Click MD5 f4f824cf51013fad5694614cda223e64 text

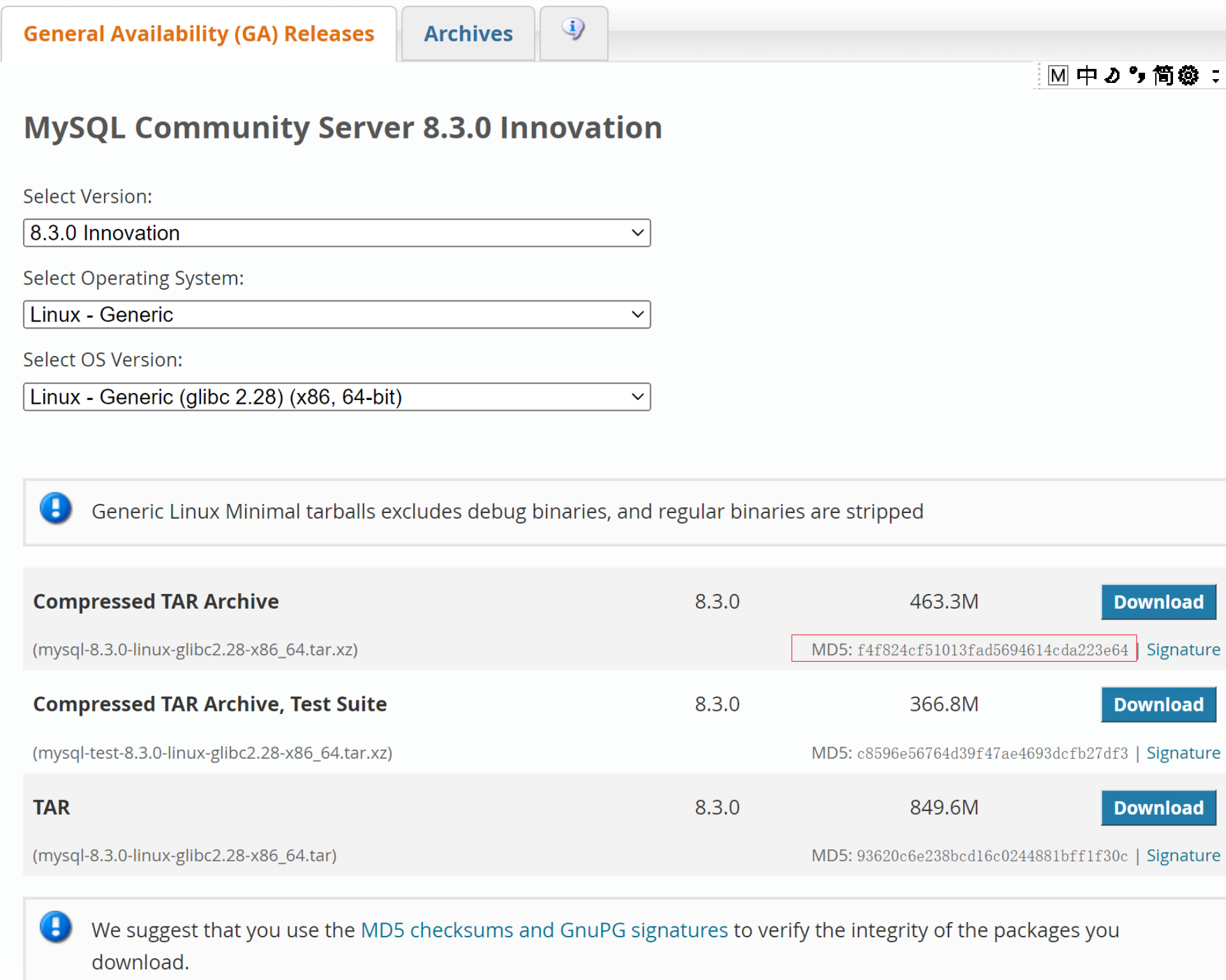pos(970,650)
